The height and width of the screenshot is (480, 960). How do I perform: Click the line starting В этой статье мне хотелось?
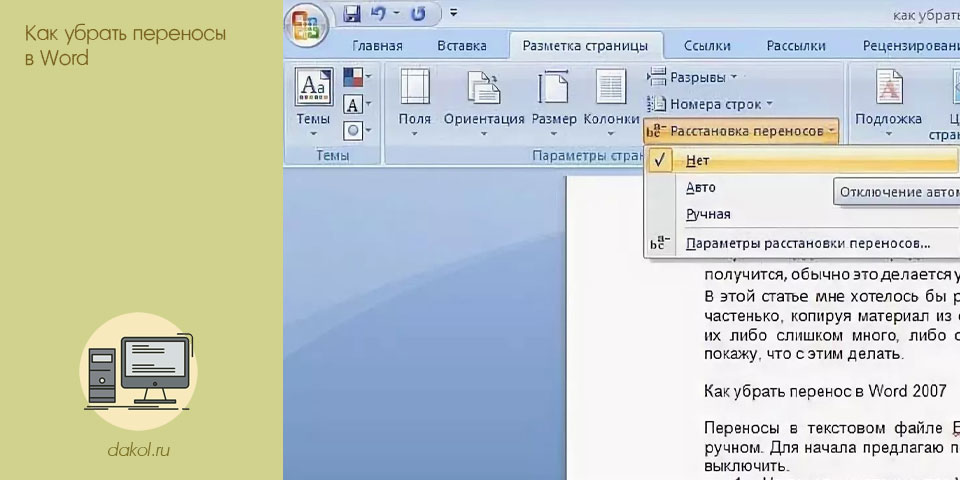pyautogui.click(x=831, y=297)
